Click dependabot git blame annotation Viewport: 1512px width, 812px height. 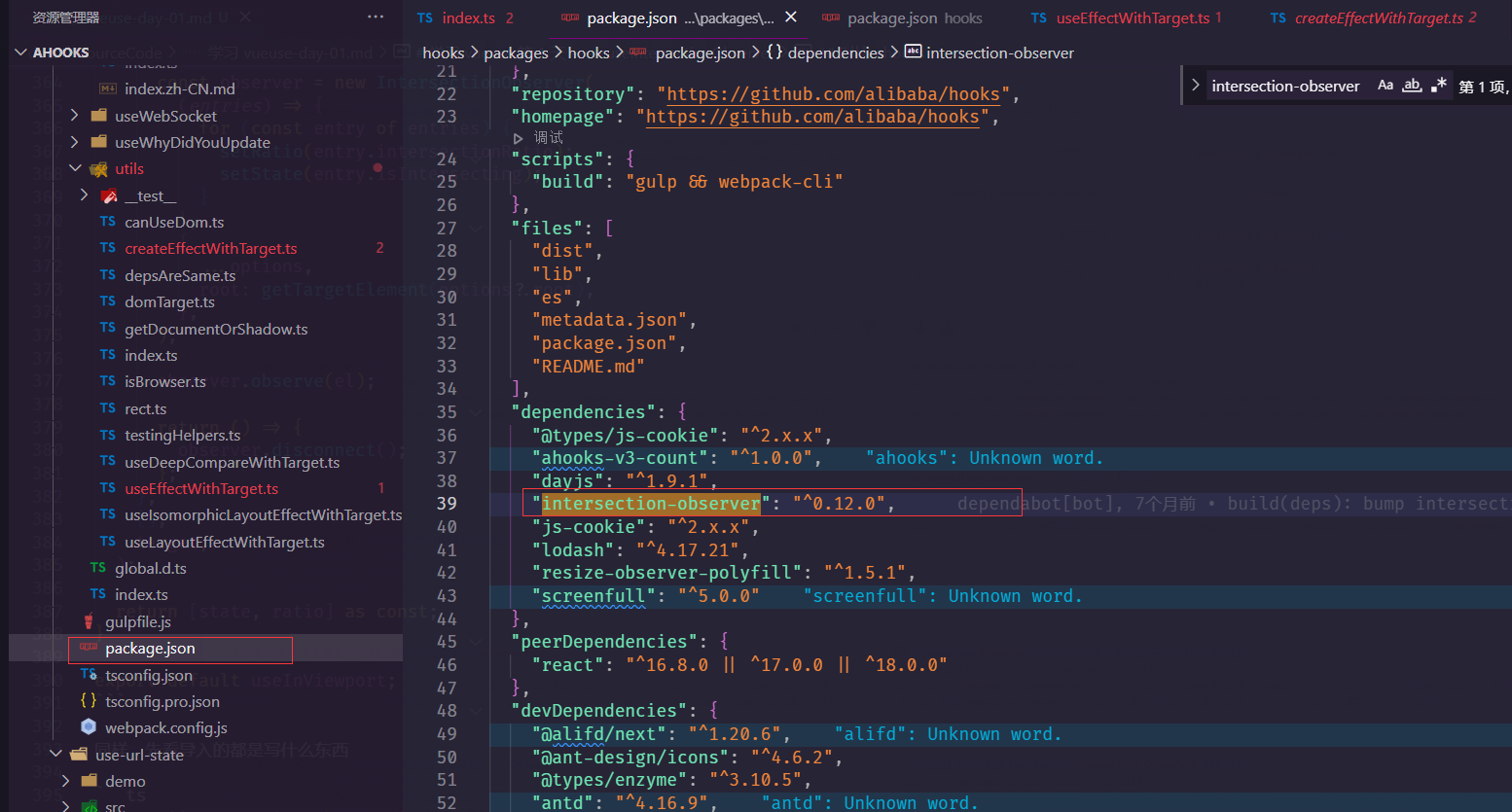click(1232, 504)
